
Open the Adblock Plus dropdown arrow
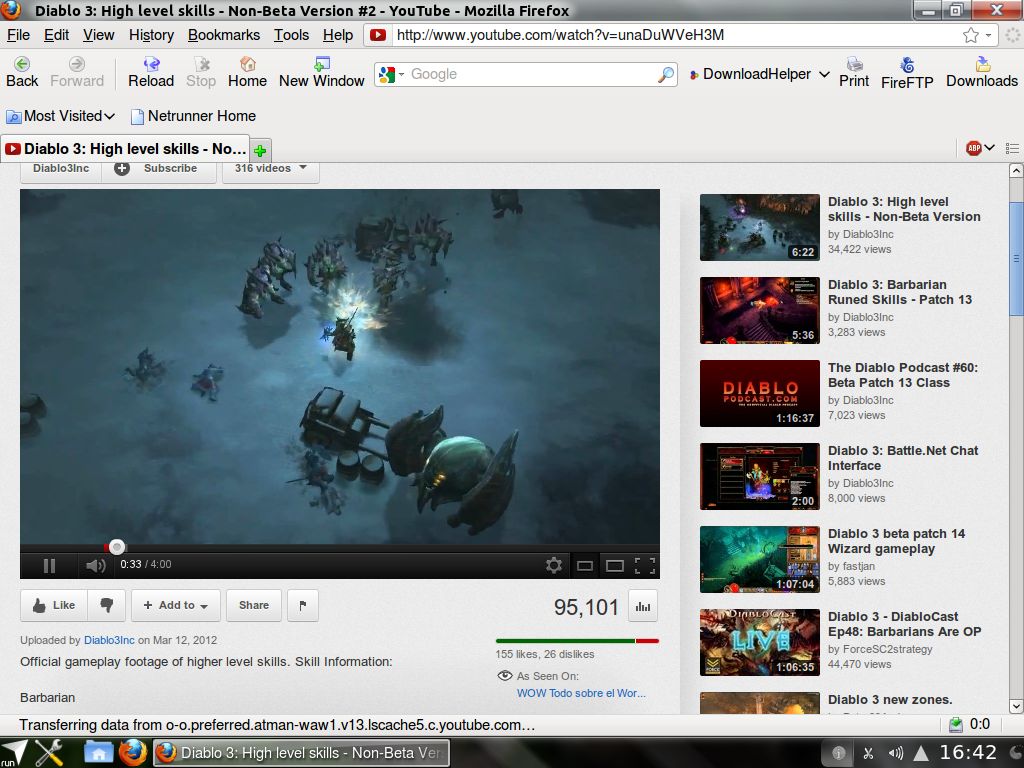[989, 148]
